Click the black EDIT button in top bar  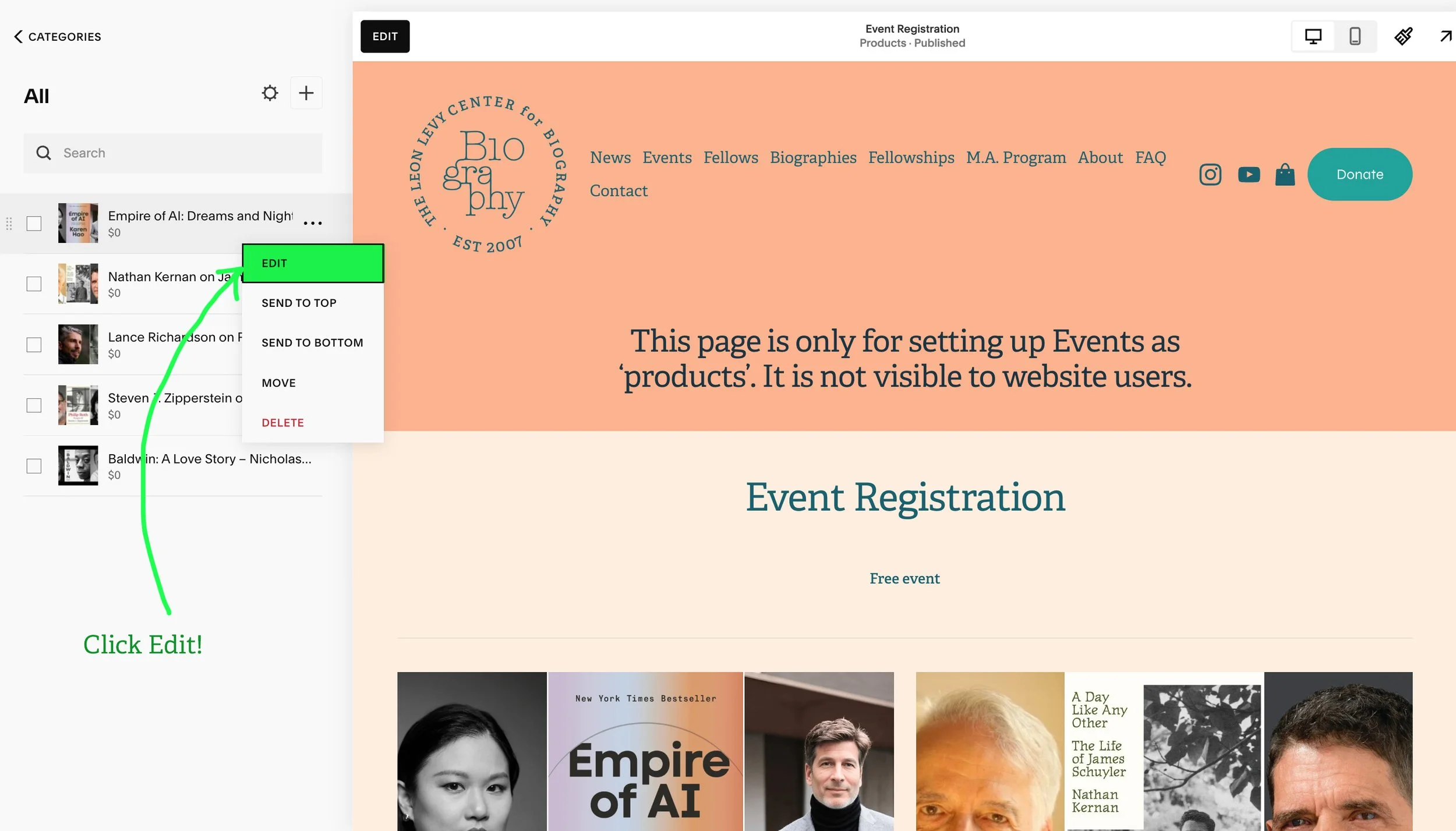[x=385, y=37]
